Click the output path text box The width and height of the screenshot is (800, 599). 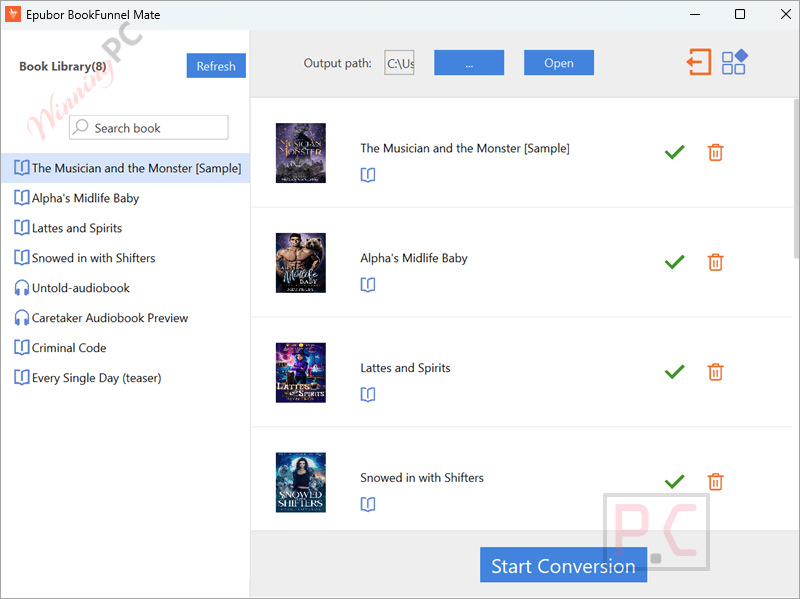pos(399,63)
